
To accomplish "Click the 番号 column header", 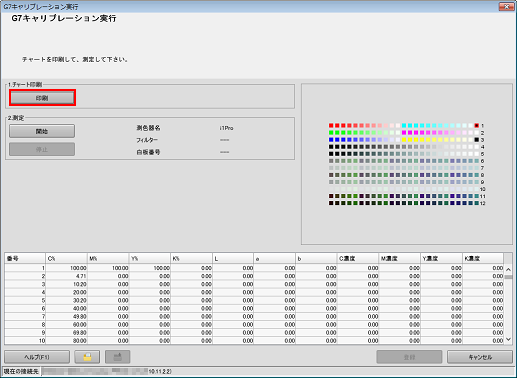I will click(25, 258).
